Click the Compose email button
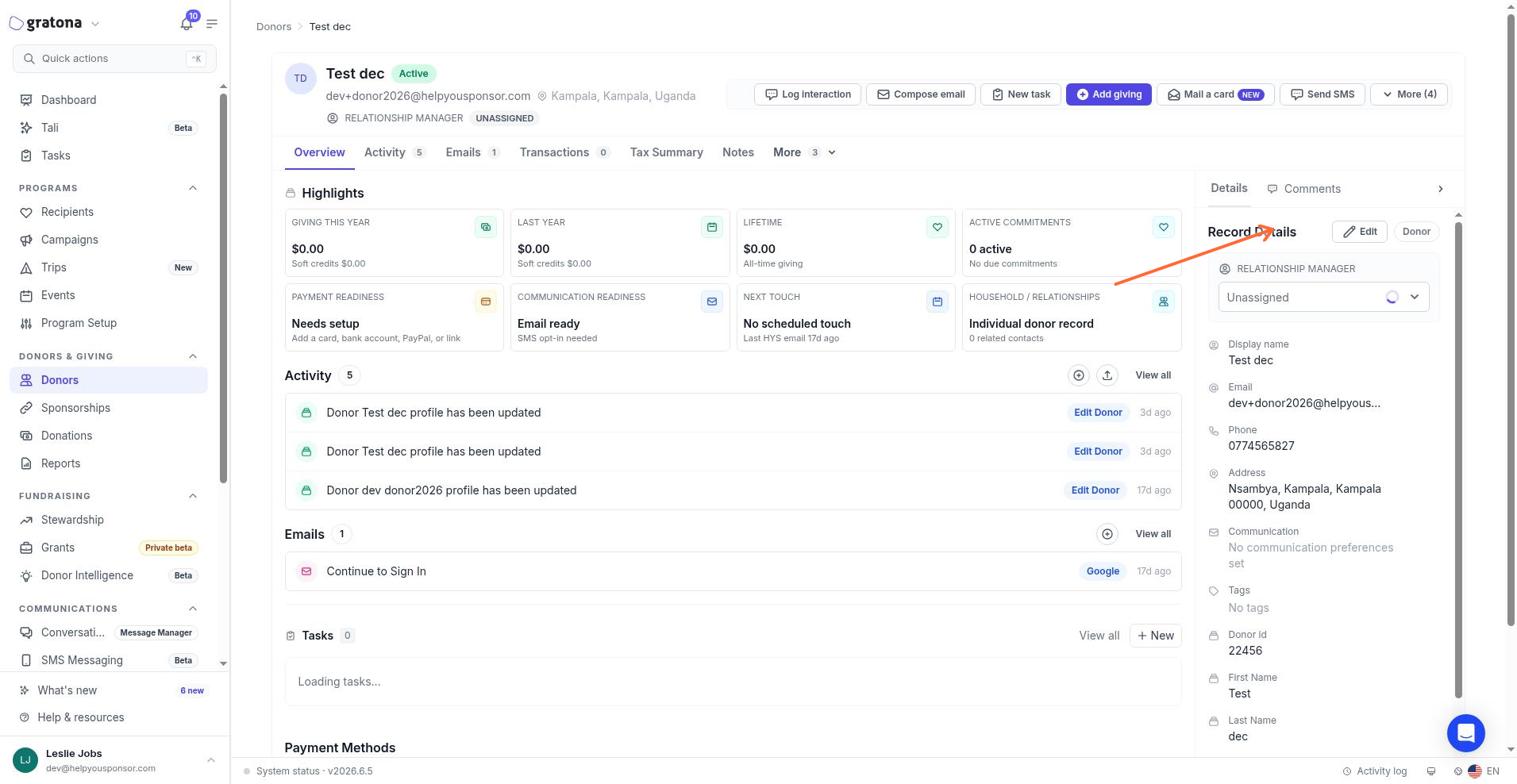The width and height of the screenshot is (1517, 784). (921, 94)
